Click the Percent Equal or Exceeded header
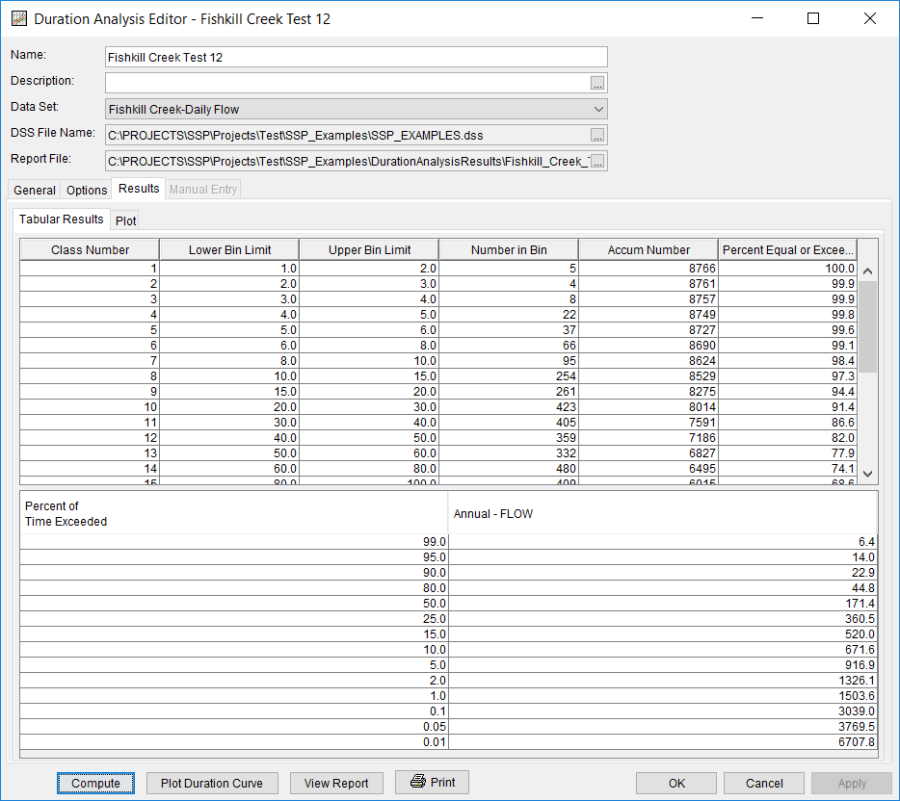 (x=788, y=250)
